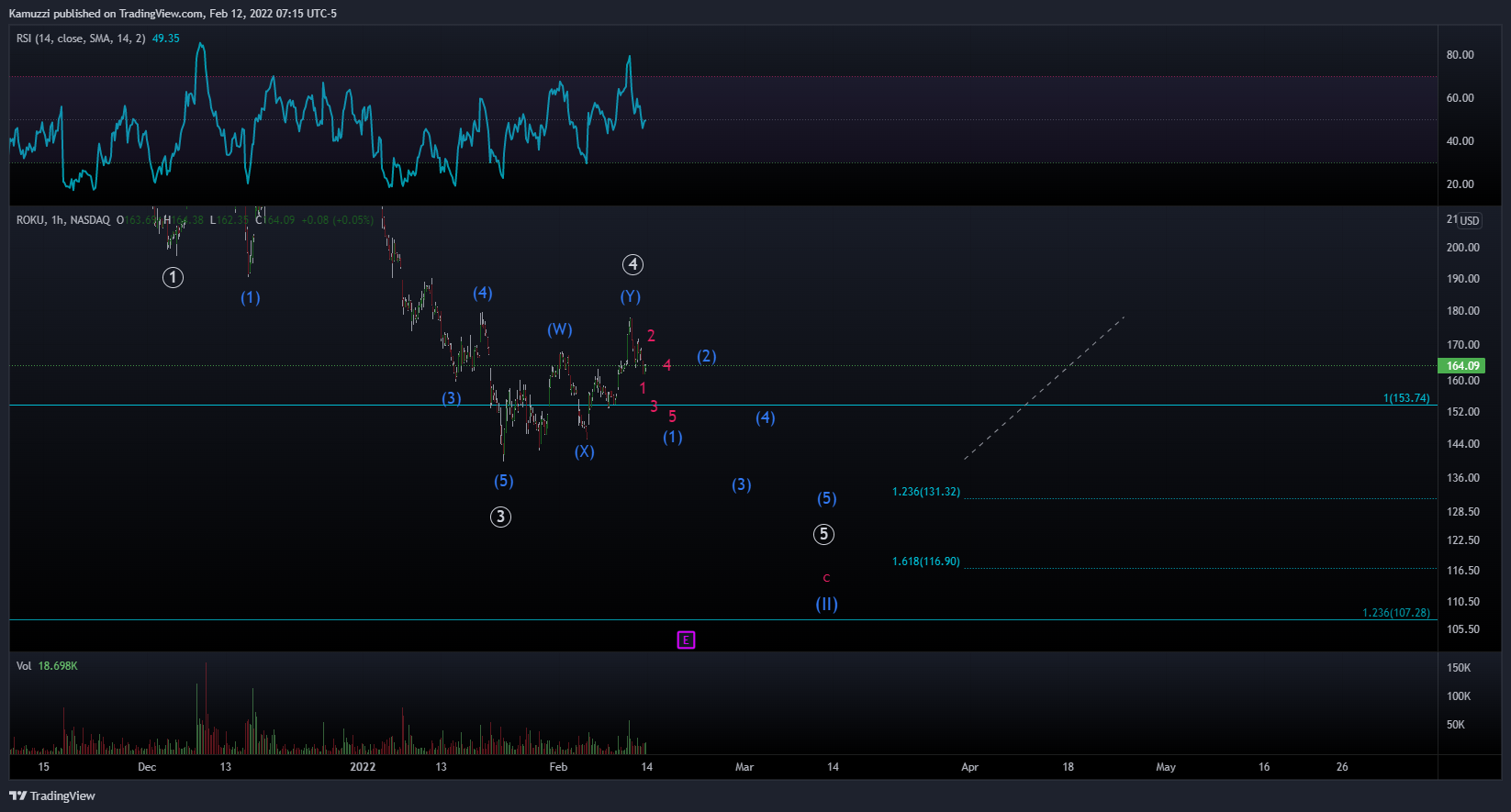This screenshot has height=812, width=1511.
Task: Click the green 164.09 current price tag
Action: point(1461,366)
